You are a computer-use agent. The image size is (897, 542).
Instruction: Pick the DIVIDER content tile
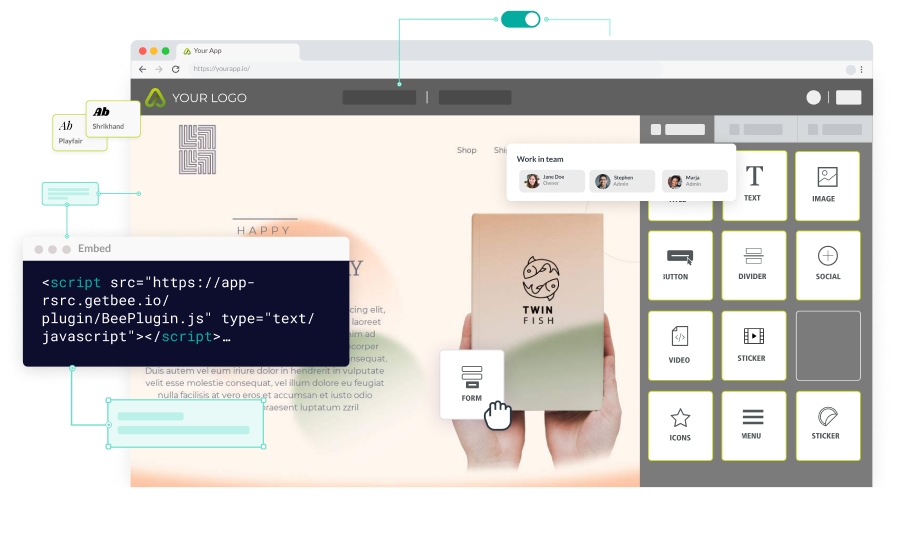click(754, 265)
